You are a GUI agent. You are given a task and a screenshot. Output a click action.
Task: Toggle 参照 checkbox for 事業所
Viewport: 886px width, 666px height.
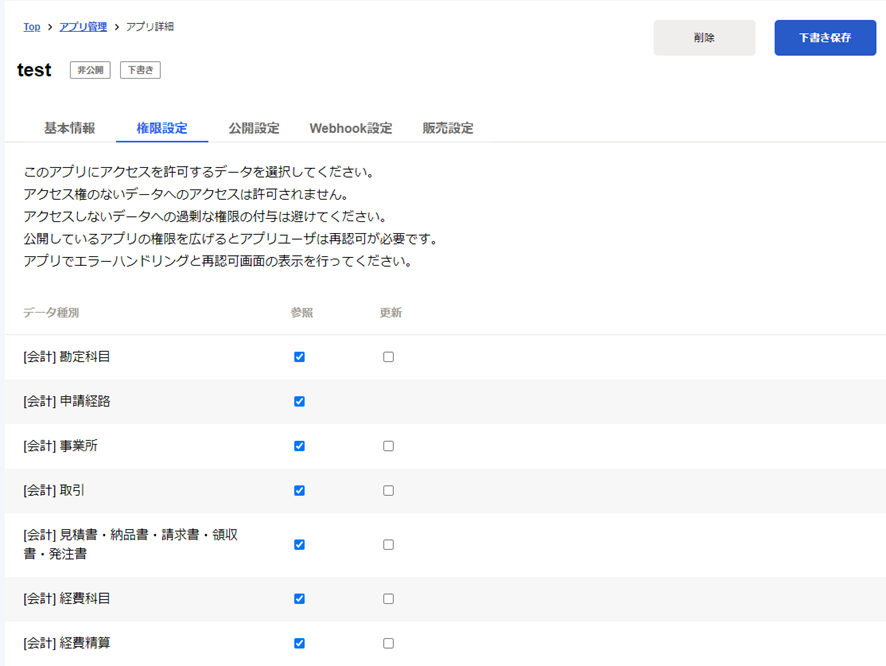coord(299,446)
